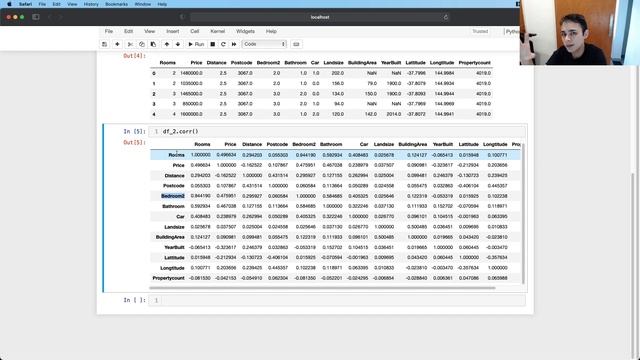Open Jupyter File menu
This screenshot has height=360, width=640.
(x=109, y=31)
